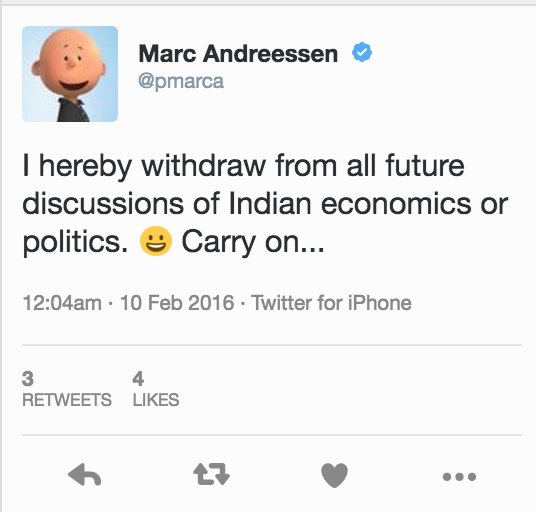View the RETWEETS label list
The image size is (536, 512).
pos(67,400)
